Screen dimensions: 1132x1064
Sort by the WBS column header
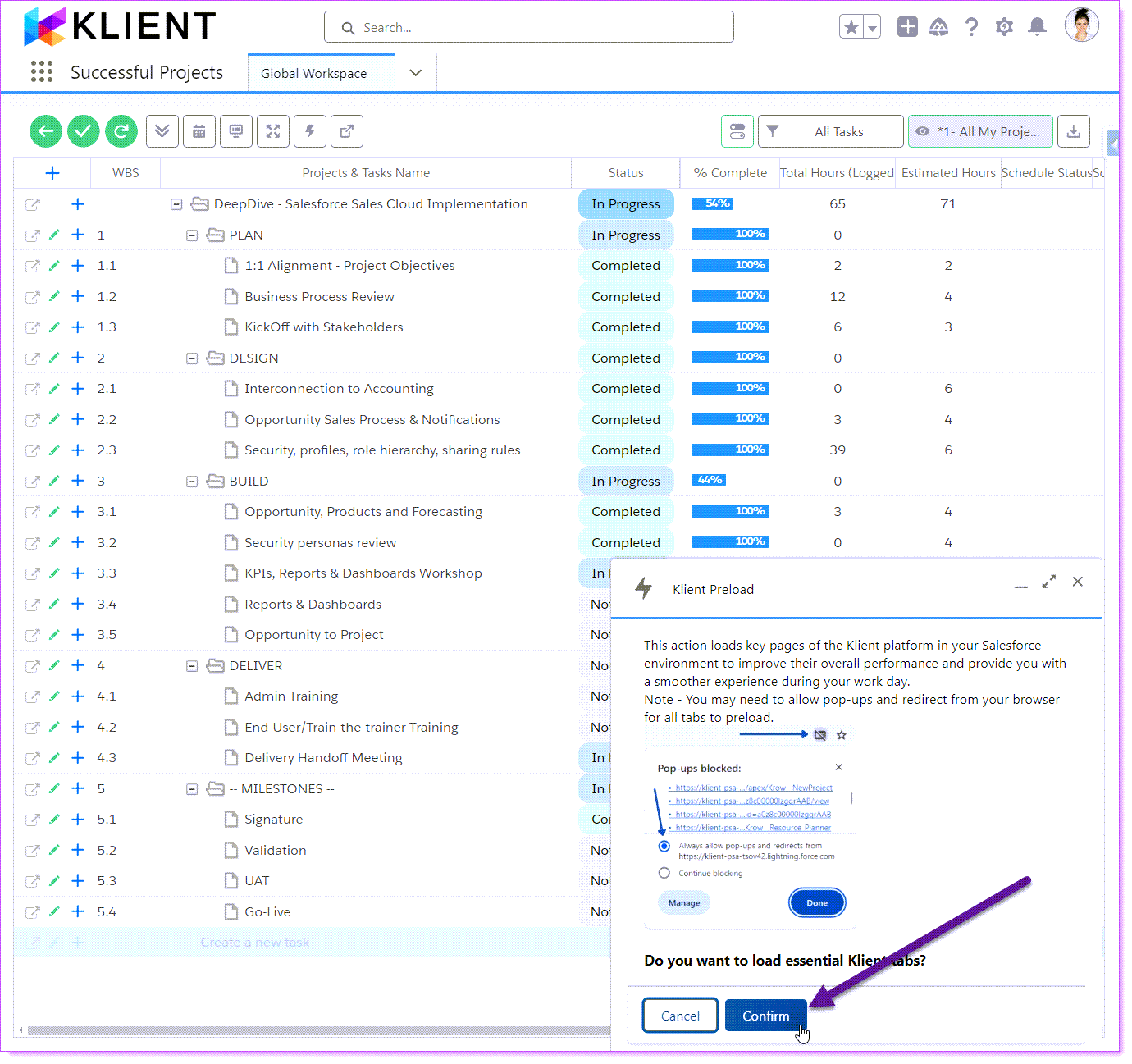pyautogui.click(x=126, y=173)
